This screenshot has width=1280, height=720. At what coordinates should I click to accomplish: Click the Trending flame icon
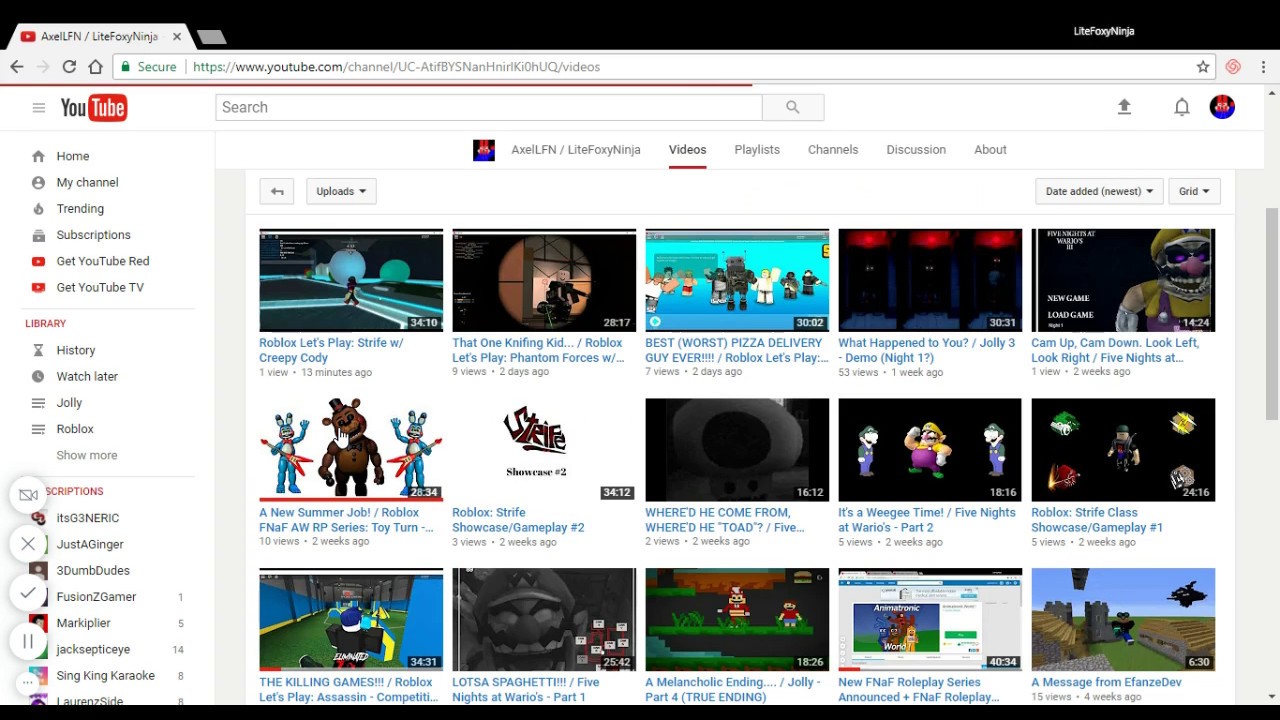click(x=38, y=208)
